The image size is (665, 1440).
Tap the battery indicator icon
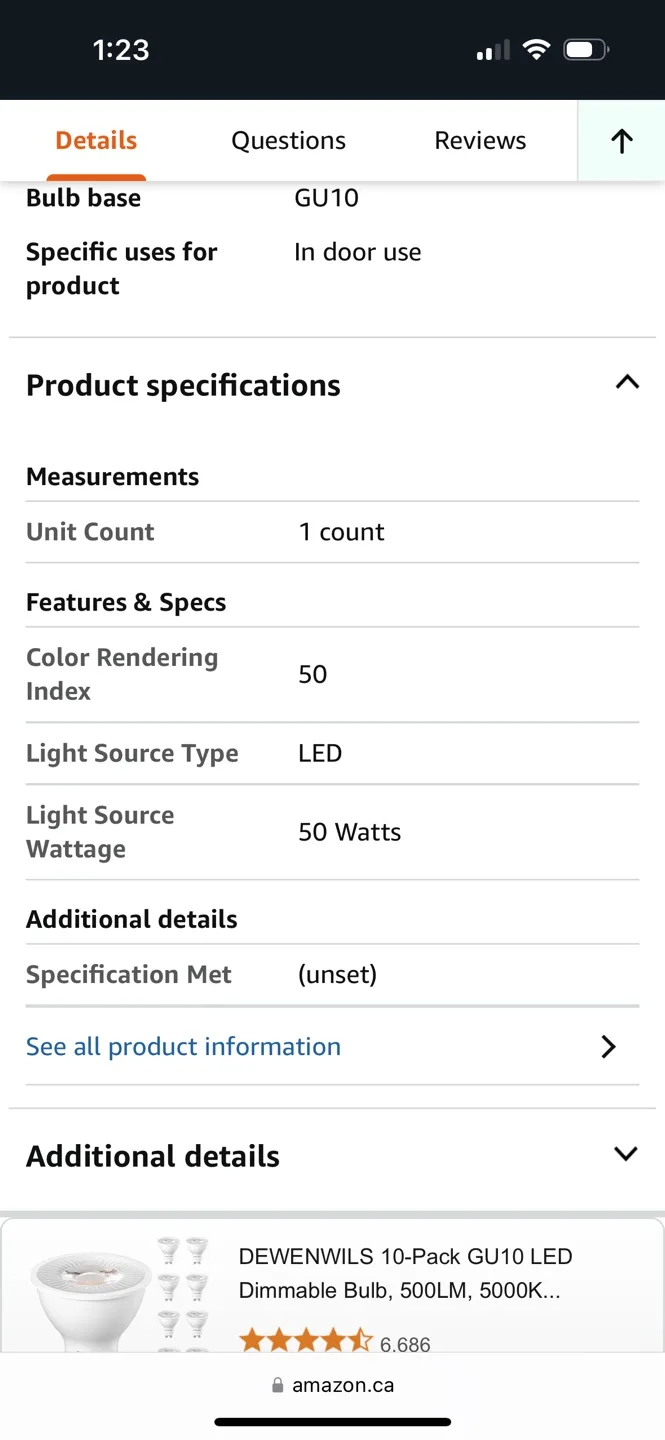[x=586, y=48]
